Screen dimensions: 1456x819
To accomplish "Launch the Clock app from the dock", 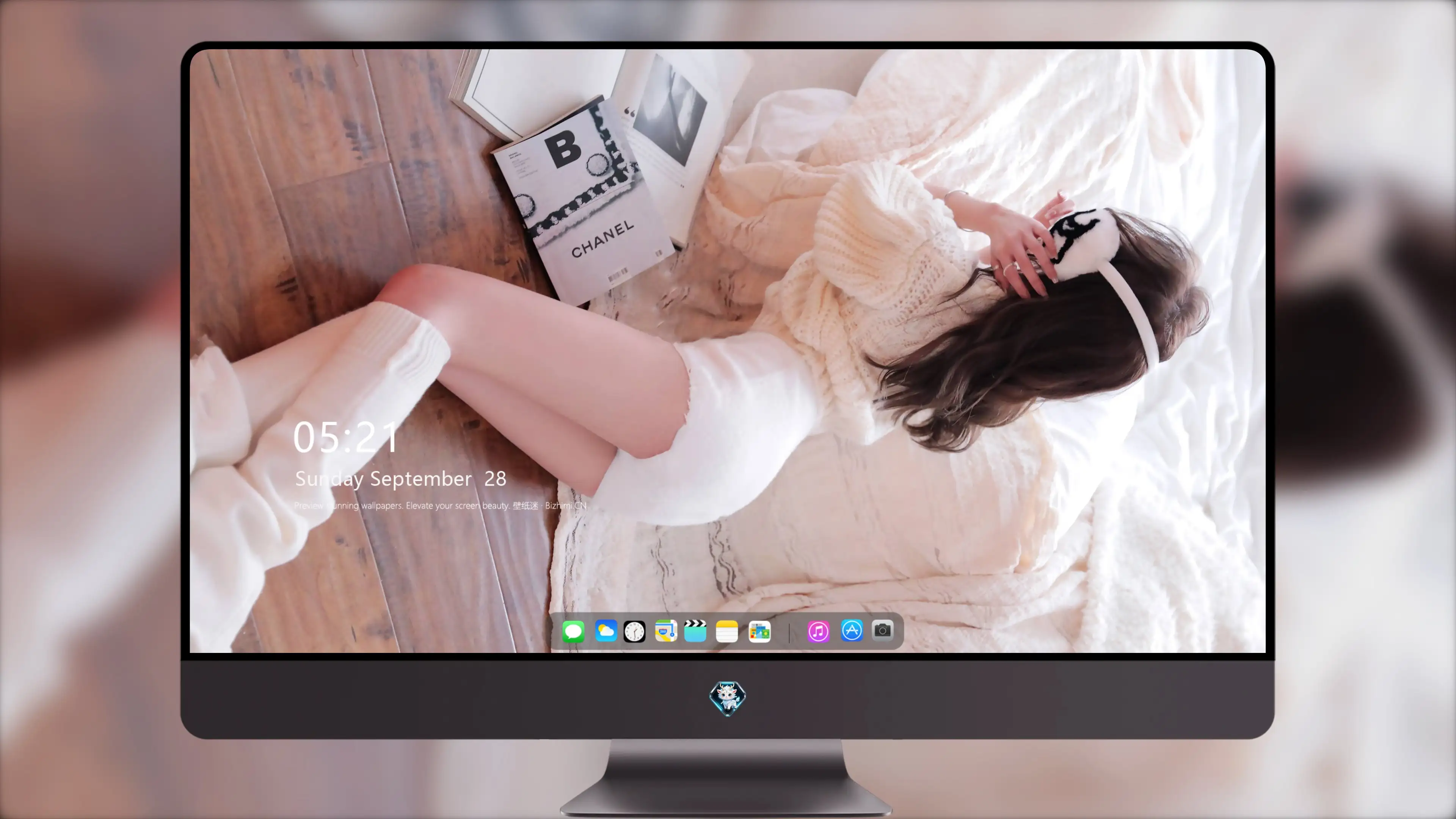I will pyautogui.click(x=634, y=631).
